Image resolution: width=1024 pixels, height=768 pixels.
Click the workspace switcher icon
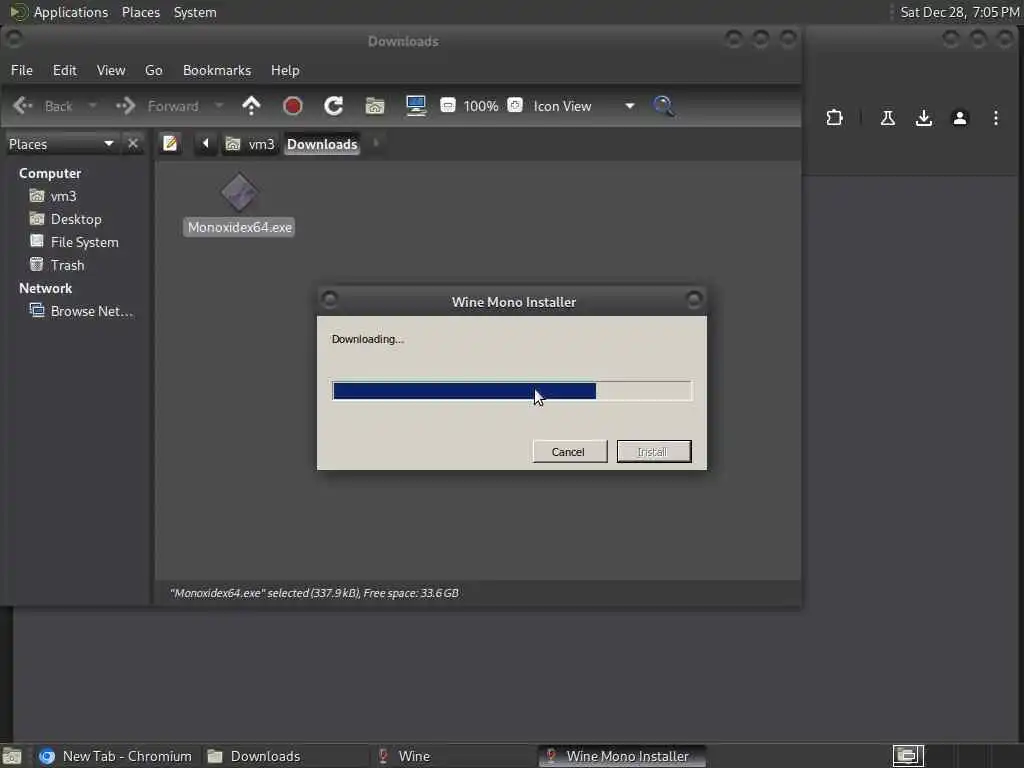click(x=908, y=756)
